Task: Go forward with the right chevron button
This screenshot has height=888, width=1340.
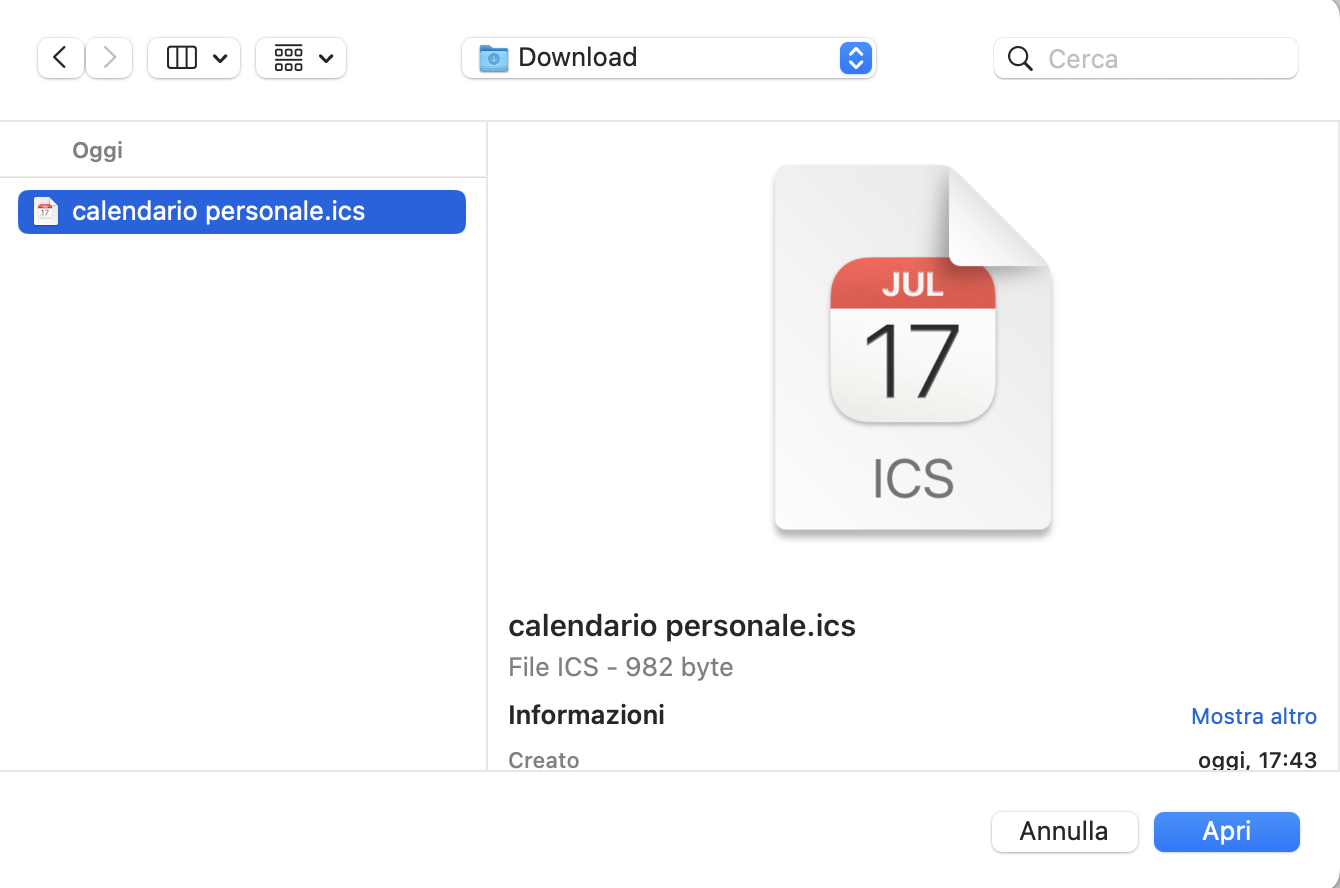Action: tap(109, 58)
